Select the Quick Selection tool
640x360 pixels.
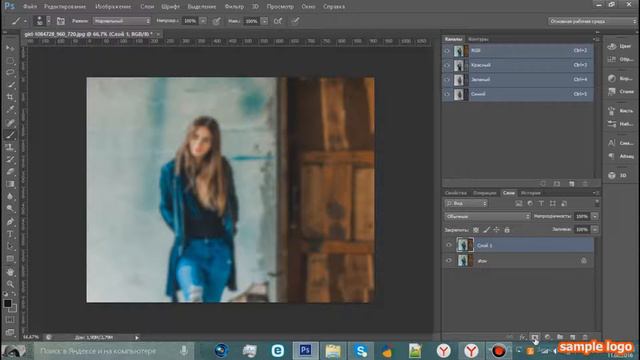click(10, 85)
